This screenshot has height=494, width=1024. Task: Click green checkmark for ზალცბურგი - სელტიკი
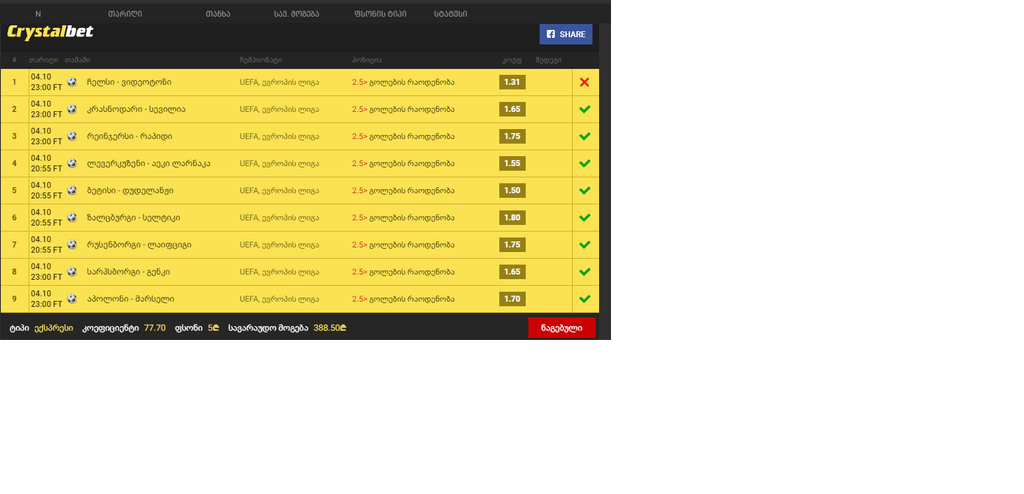[x=584, y=218]
